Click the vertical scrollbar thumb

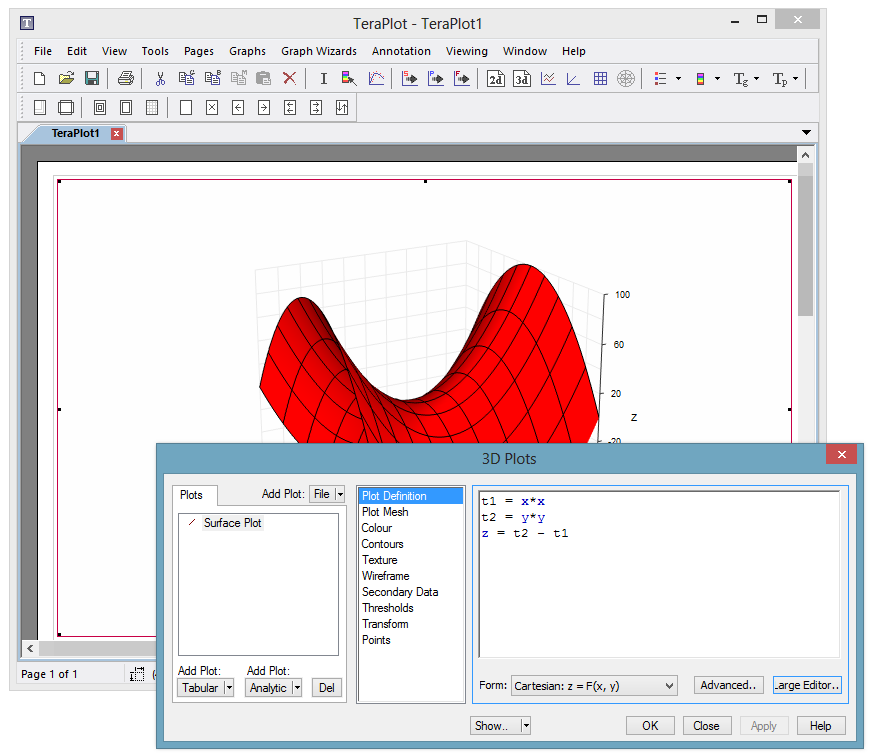(805, 244)
